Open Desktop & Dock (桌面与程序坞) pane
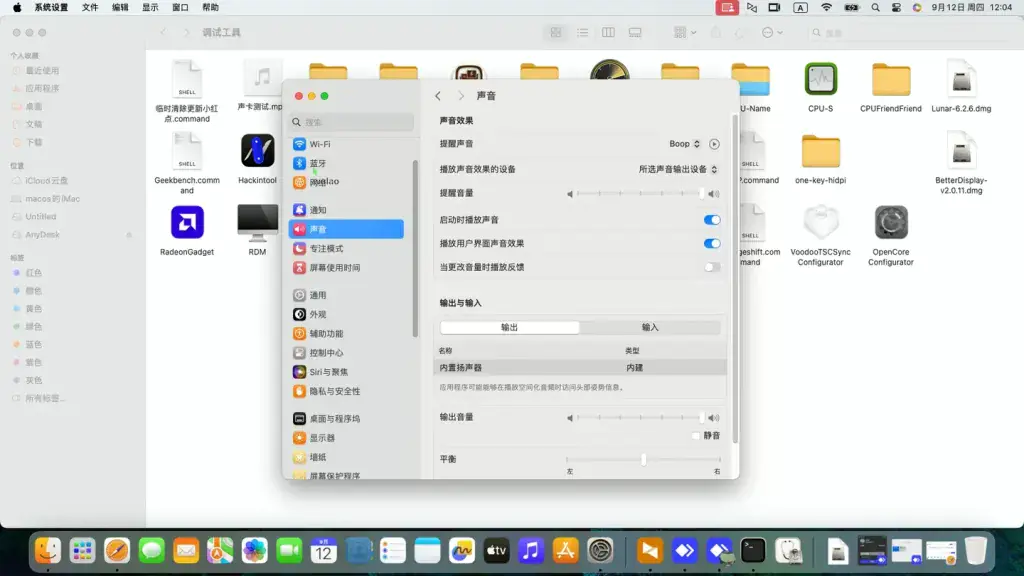The image size is (1024, 576). click(x=345, y=419)
